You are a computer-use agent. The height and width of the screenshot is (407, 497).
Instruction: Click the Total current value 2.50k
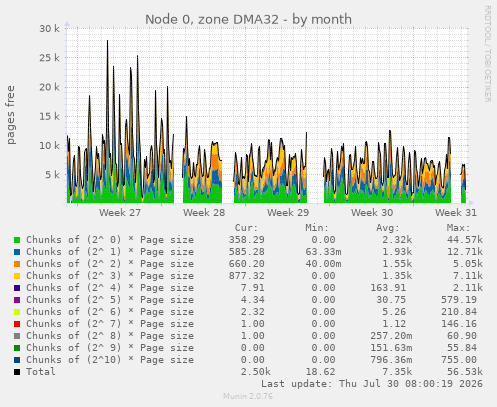tap(256, 372)
